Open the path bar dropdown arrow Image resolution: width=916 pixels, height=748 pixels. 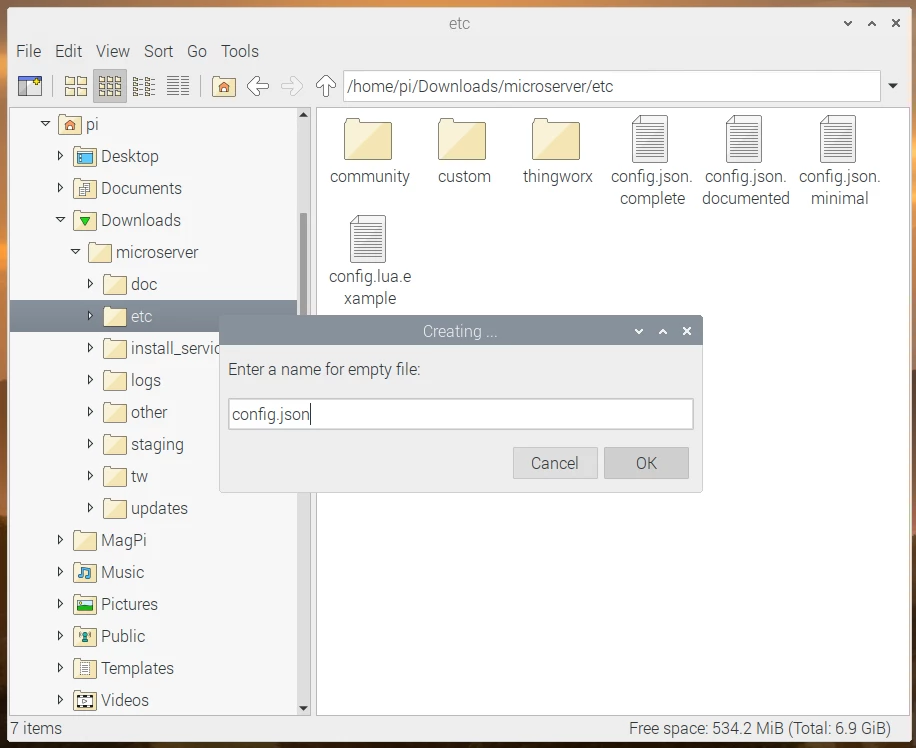point(892,86)
